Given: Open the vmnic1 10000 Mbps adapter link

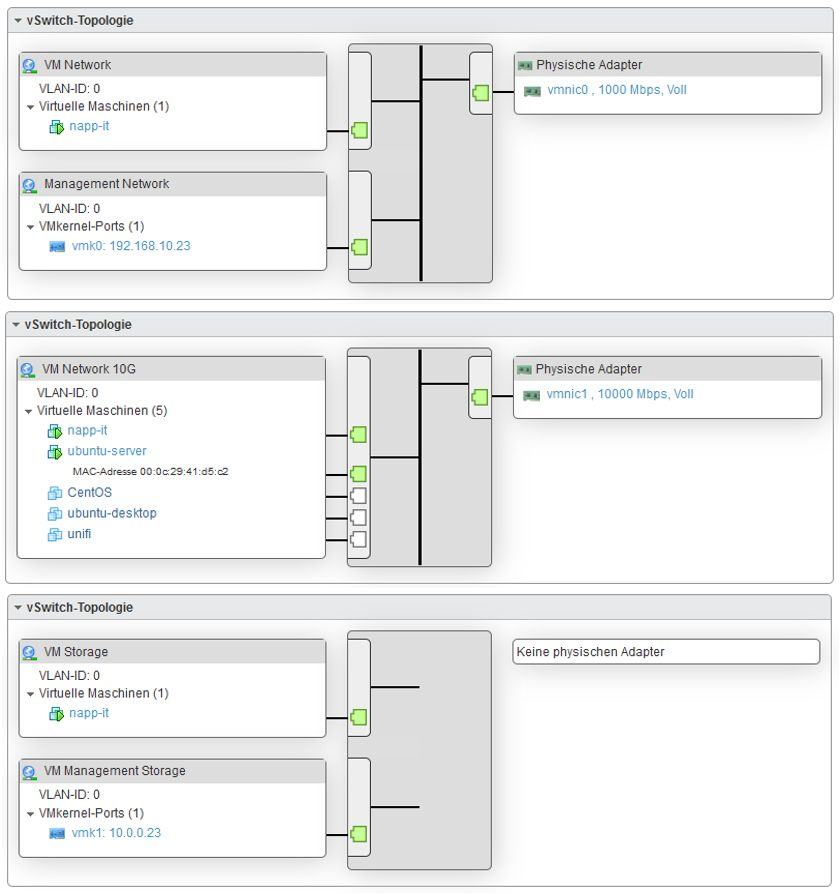Looking at the screenshot, I should click(x=619, y=394).
